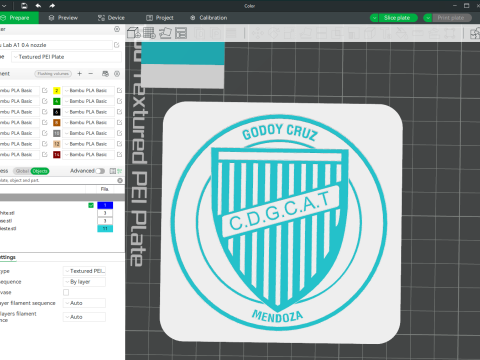This screenshot has width=480, height=360.
Task: Select the teal and gray wipe tower block
Action: point(183,65)
